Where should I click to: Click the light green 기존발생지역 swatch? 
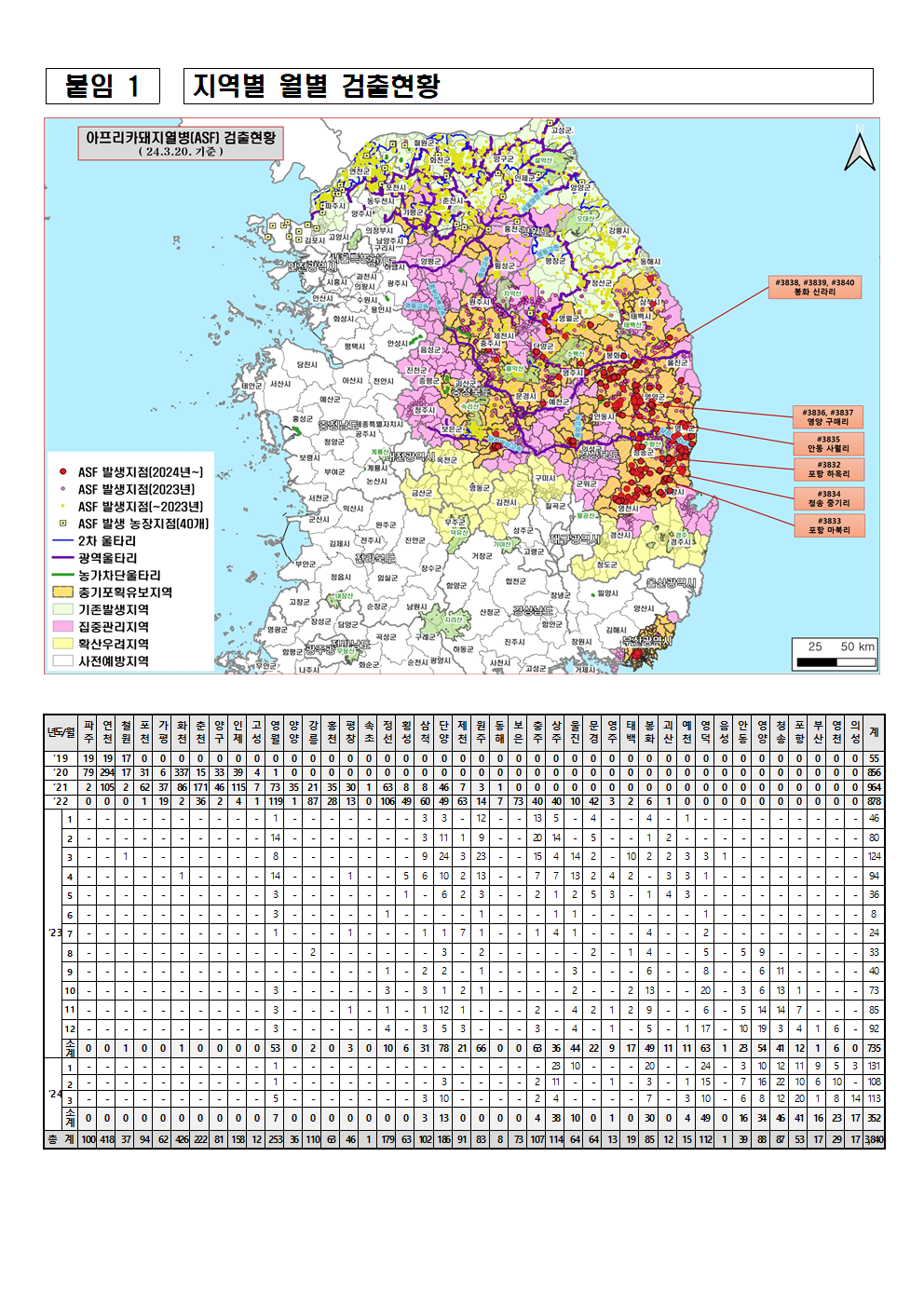click(62, 609)
